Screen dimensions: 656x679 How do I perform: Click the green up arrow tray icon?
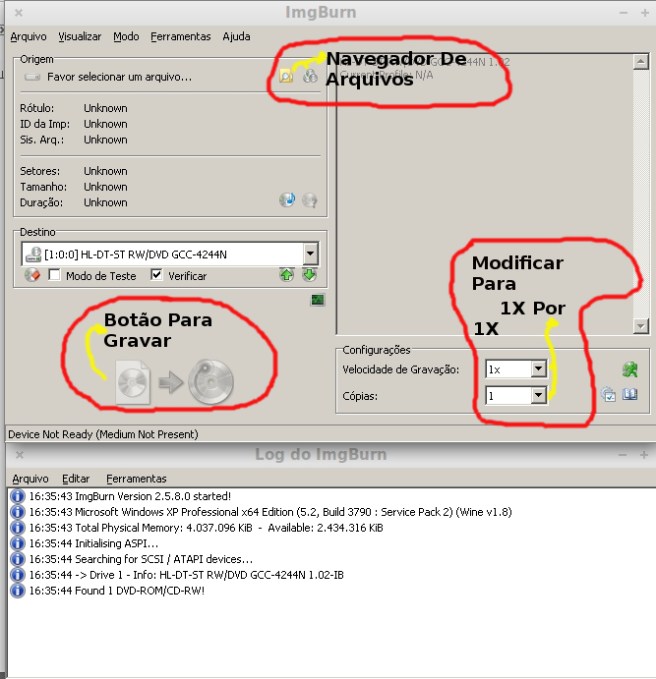(x=287, y=275)
